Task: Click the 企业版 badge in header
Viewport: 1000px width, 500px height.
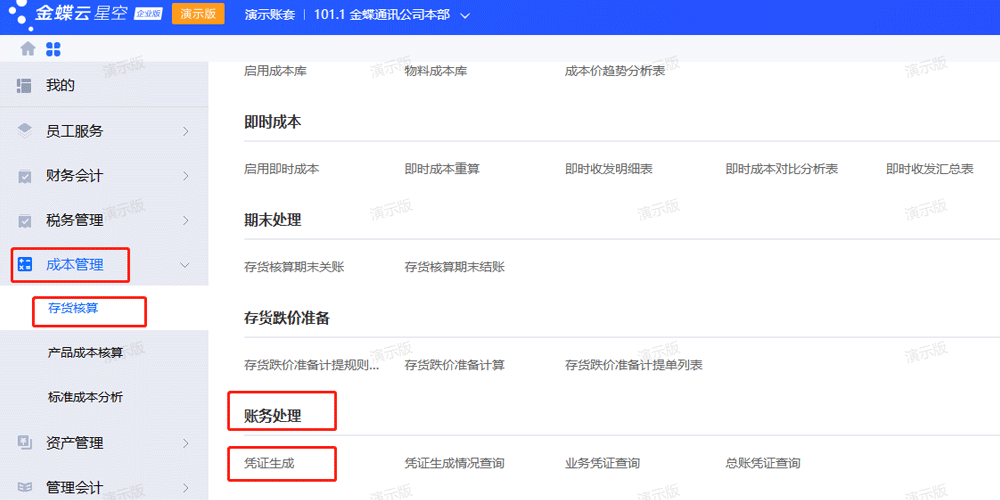Action: click(x=149, y=15)
